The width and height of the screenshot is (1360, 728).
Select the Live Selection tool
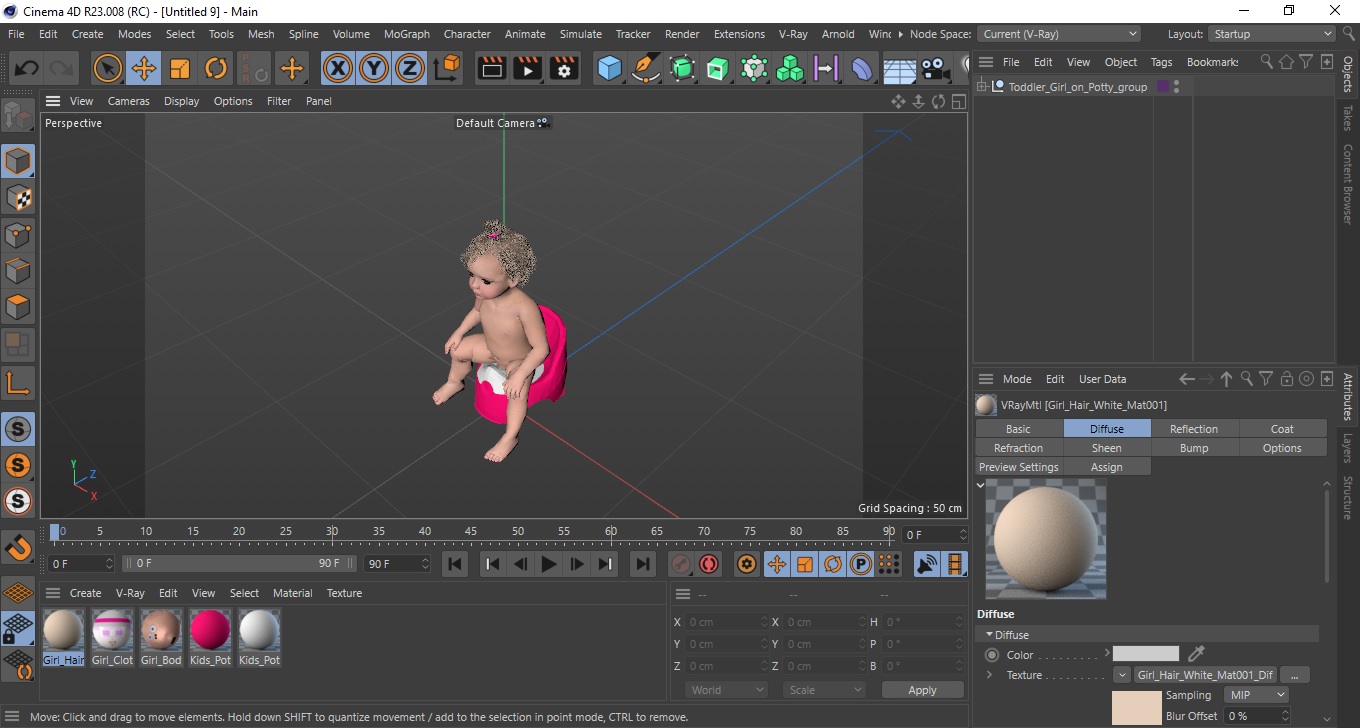(x=108, y=68)
